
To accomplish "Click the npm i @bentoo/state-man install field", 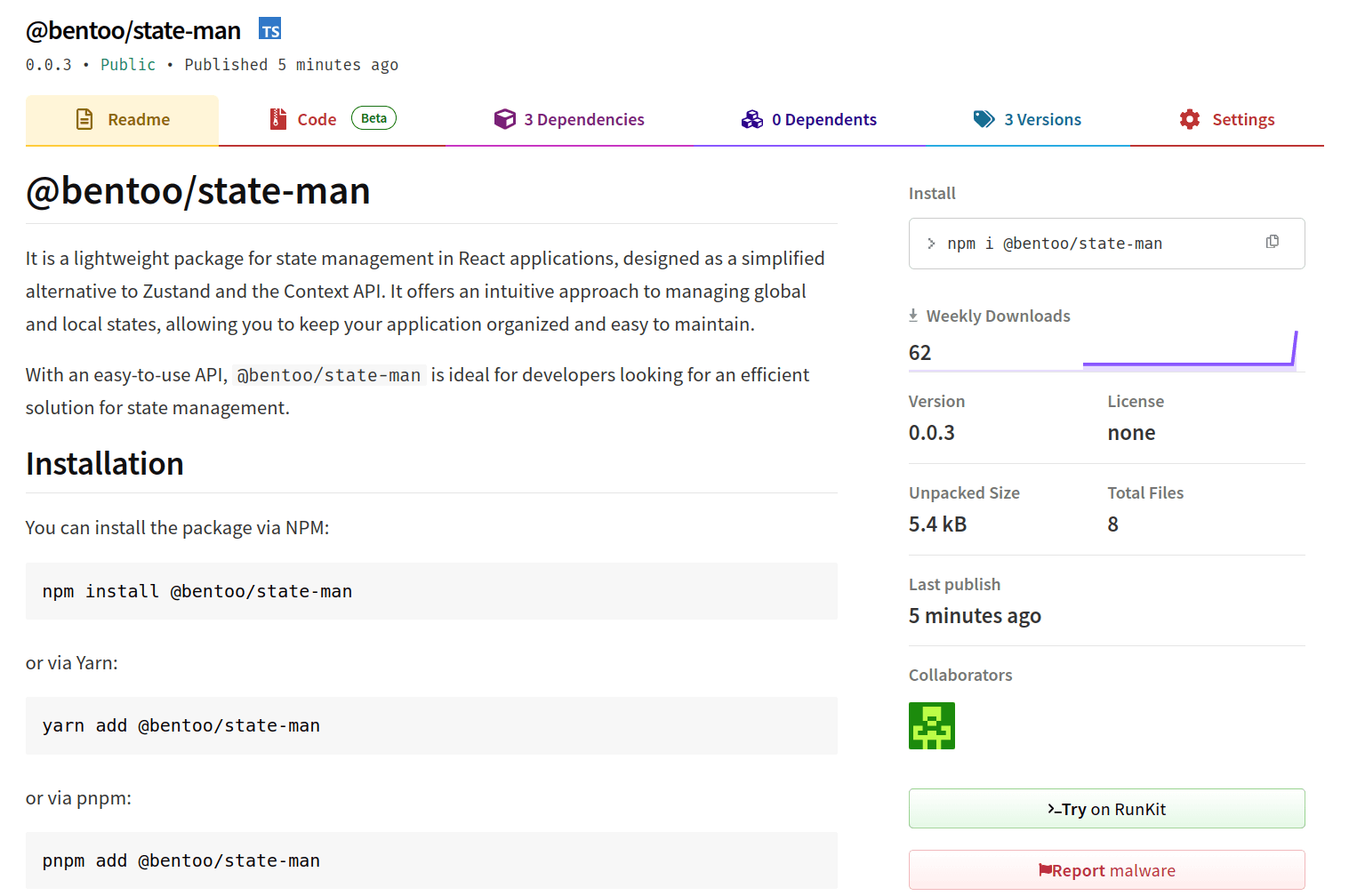I will point(1106,244).
